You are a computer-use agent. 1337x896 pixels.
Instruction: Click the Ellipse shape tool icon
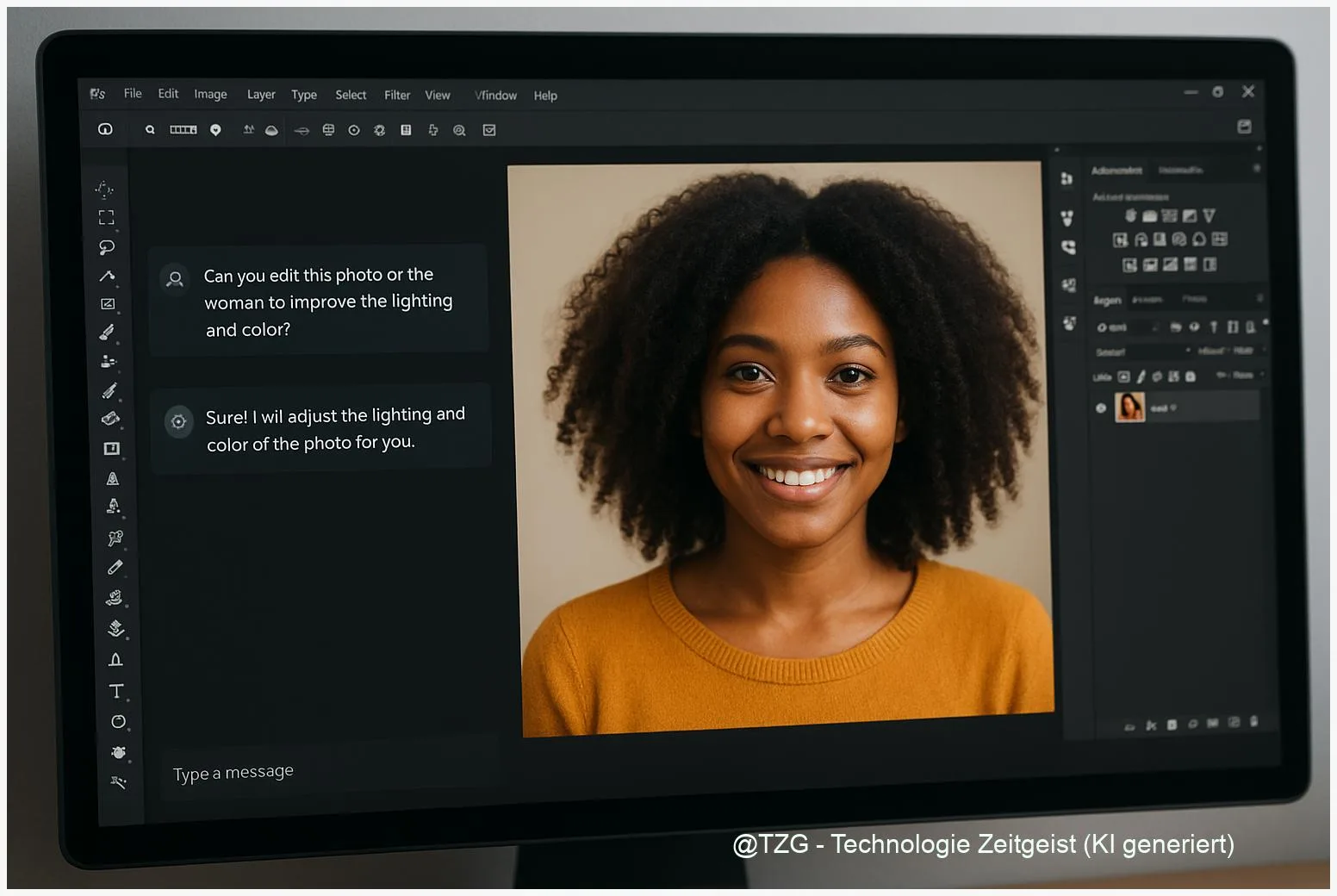(118, 721)
